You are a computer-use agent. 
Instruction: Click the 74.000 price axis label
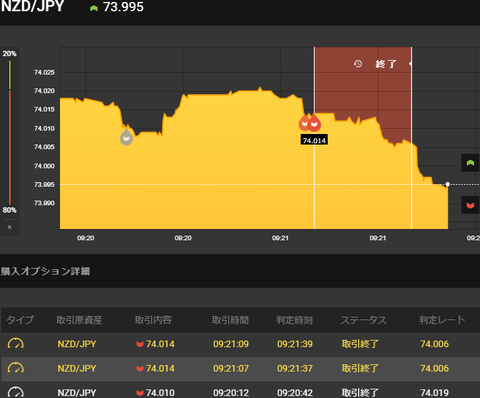pos(44,166)
